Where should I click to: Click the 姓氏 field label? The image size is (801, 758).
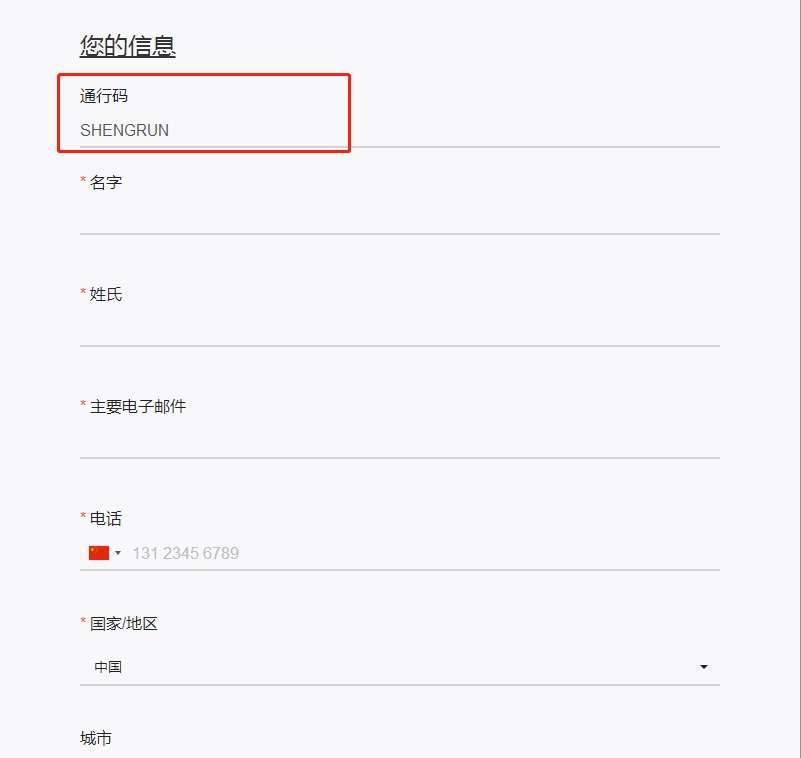[x=106, y=294]
